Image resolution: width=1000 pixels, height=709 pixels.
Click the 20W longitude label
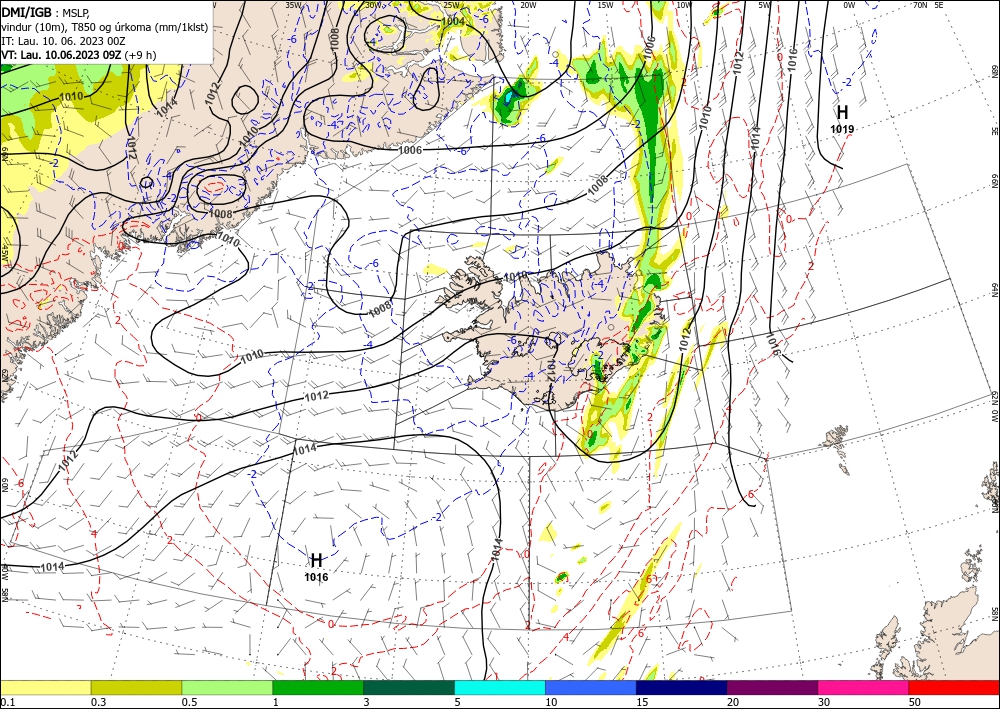528,4
